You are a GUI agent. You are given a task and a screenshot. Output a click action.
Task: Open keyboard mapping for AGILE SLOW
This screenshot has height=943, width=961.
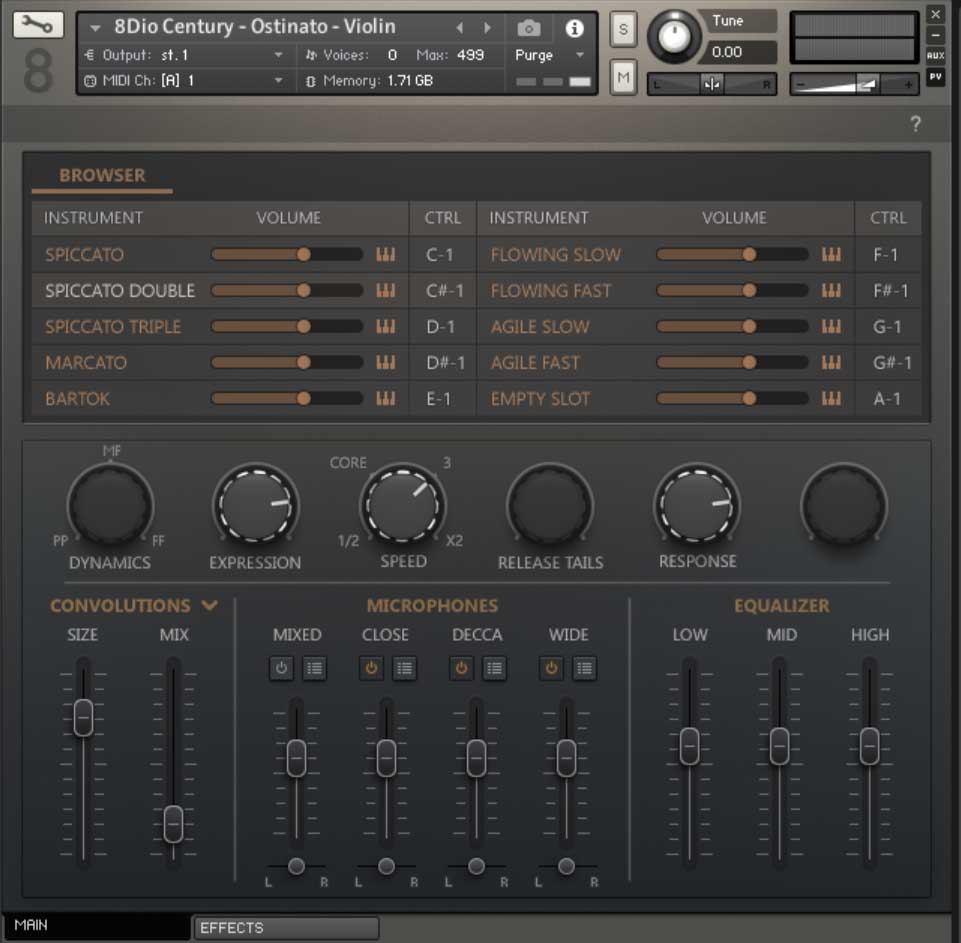coord(831,327)
